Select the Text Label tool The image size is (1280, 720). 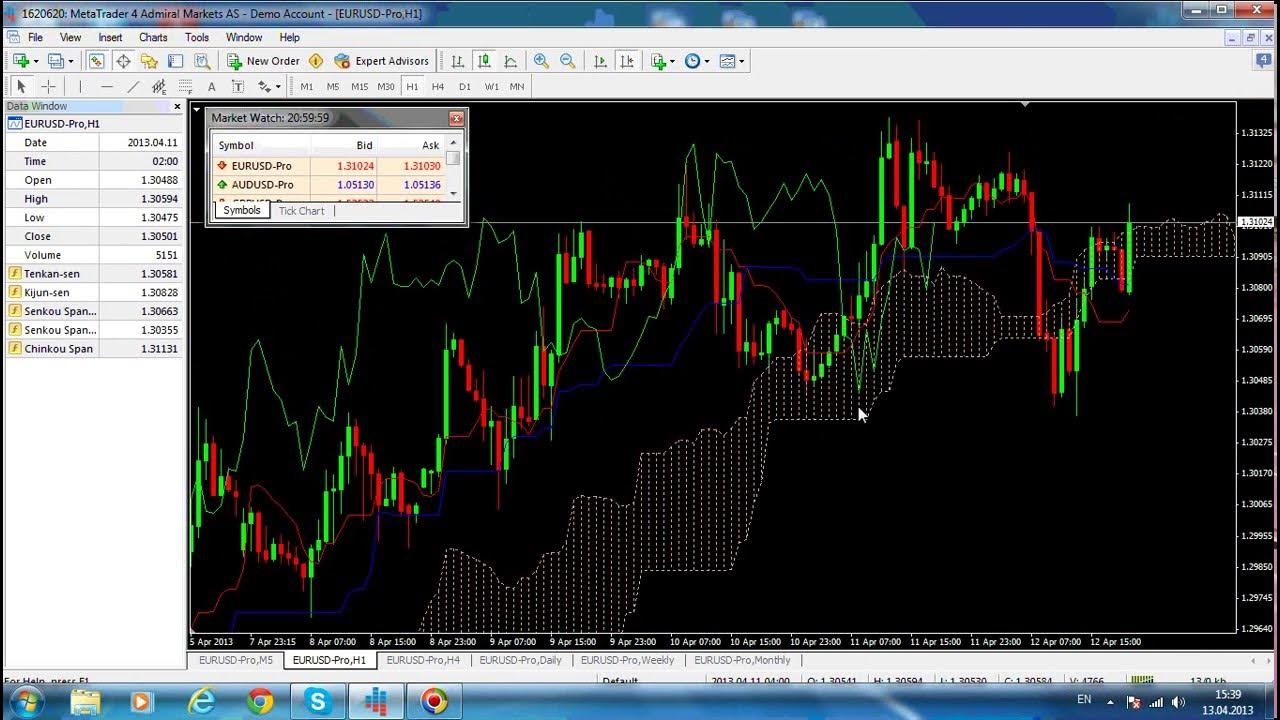click(237, 87)
